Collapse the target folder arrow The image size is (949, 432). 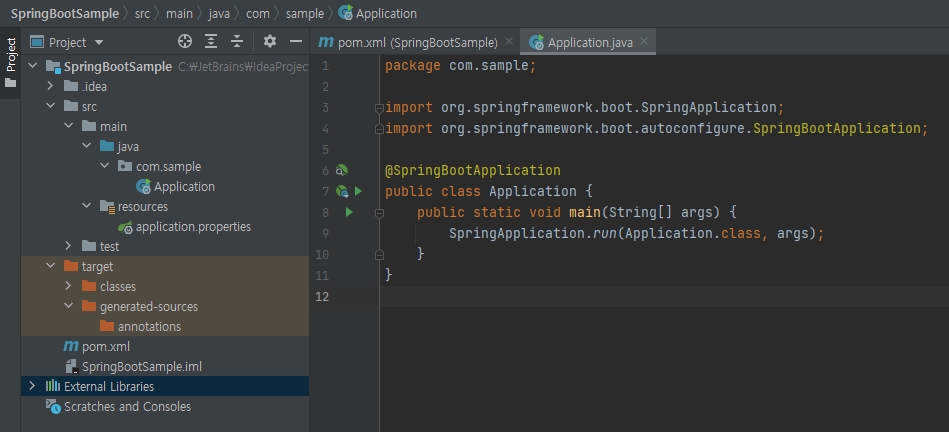click(50, 266)
